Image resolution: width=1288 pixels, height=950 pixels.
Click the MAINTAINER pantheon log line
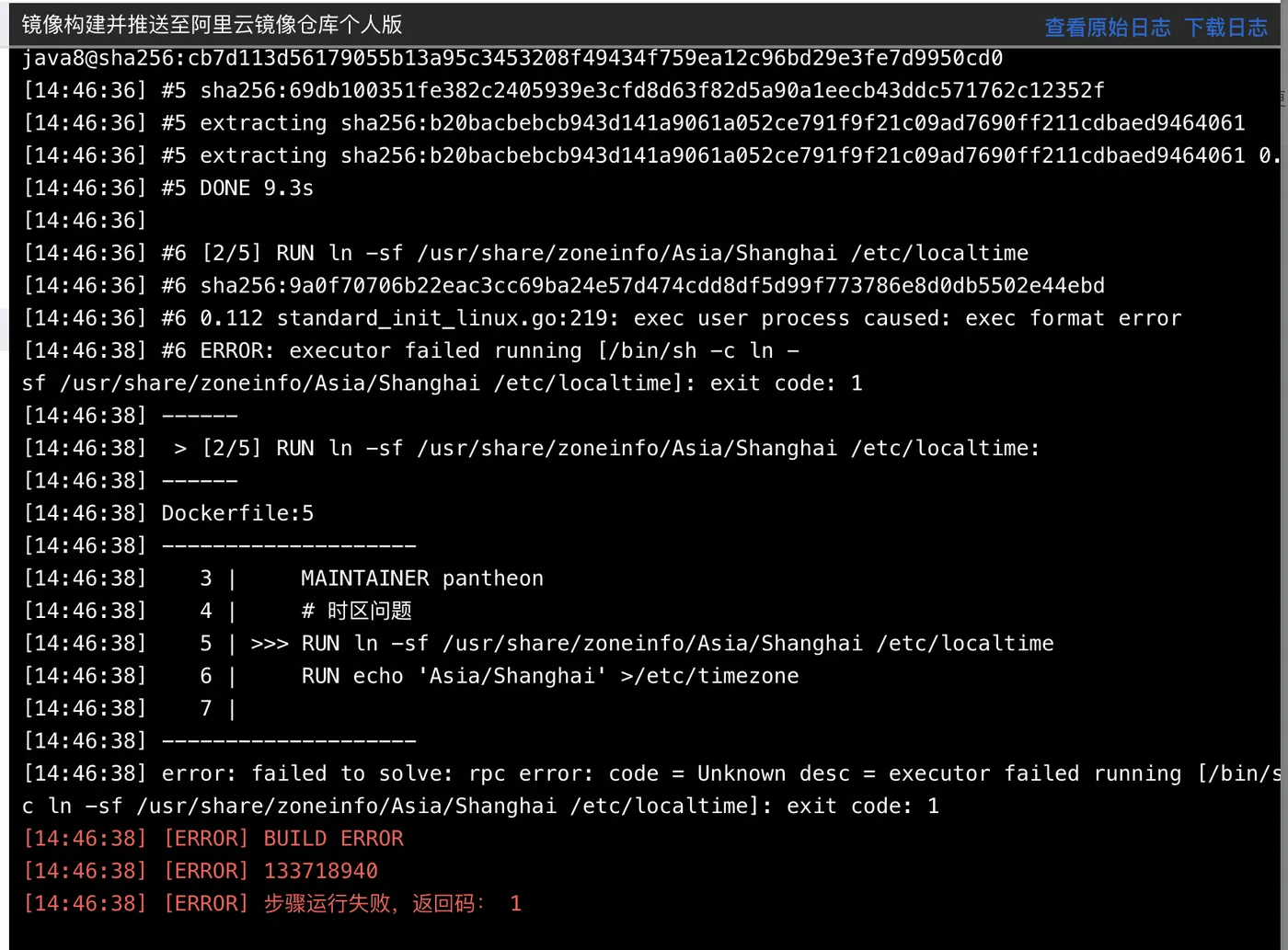click(283, 578)
